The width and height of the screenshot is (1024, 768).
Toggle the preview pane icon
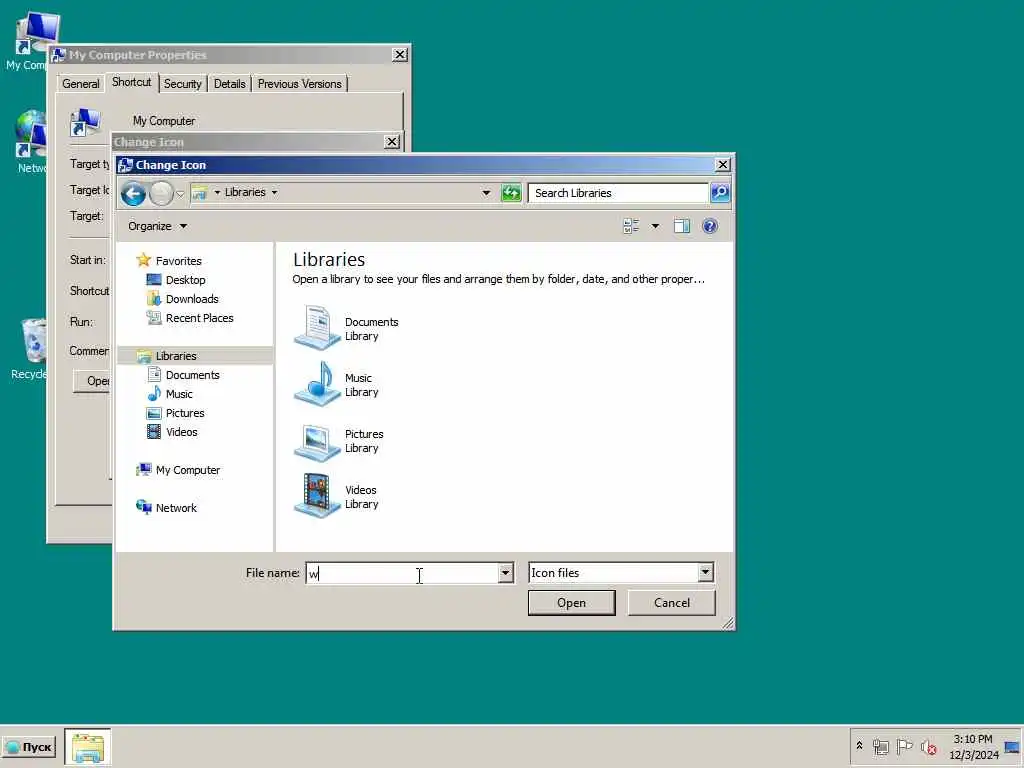tap(682, 226)
